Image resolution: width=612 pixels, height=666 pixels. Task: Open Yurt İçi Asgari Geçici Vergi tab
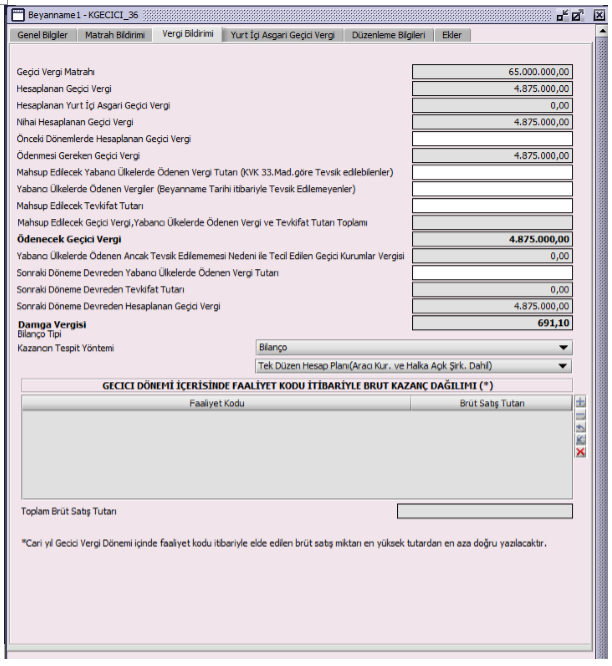tap(282, 35)
